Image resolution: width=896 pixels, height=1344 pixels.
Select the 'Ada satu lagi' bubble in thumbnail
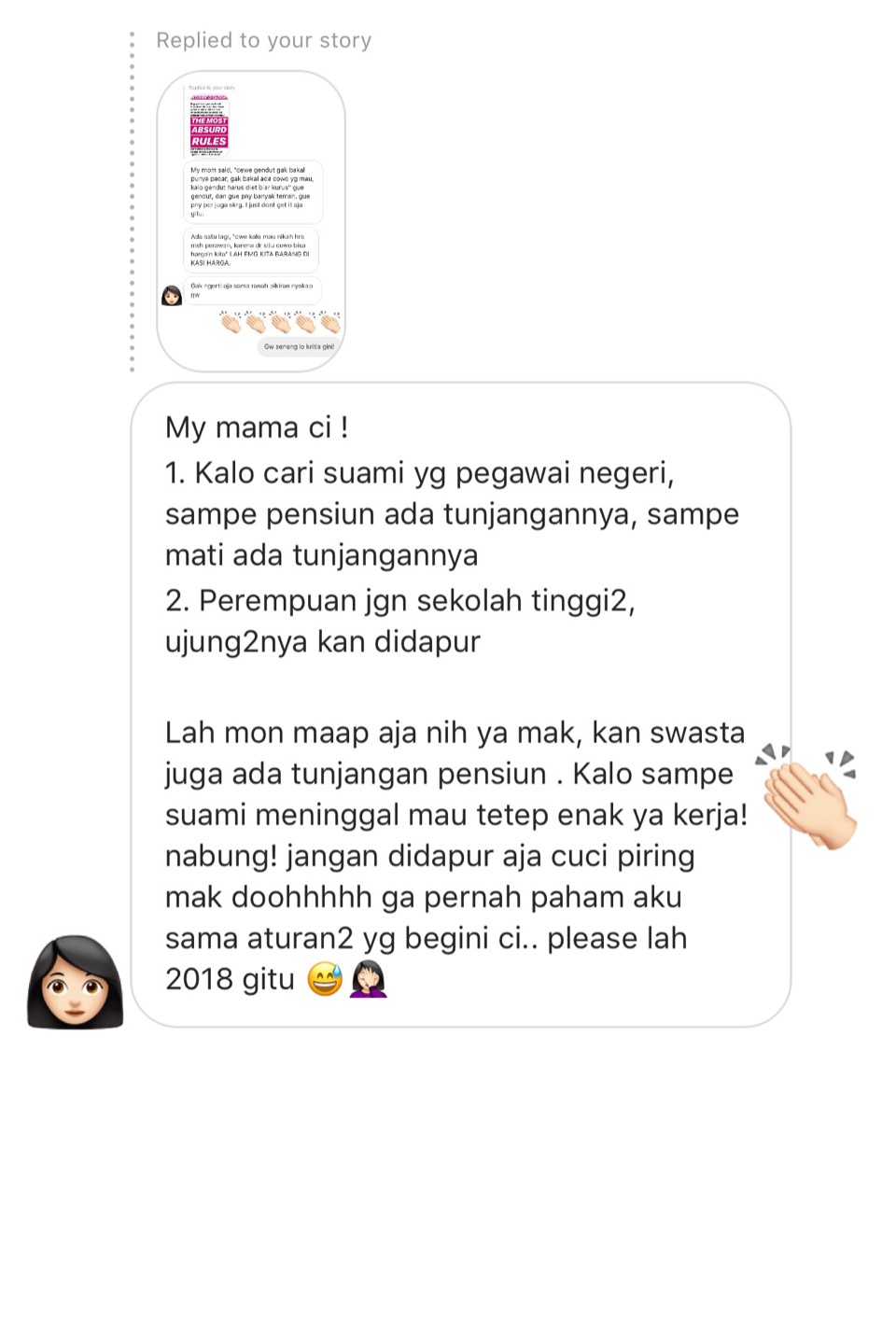(251, 249)
